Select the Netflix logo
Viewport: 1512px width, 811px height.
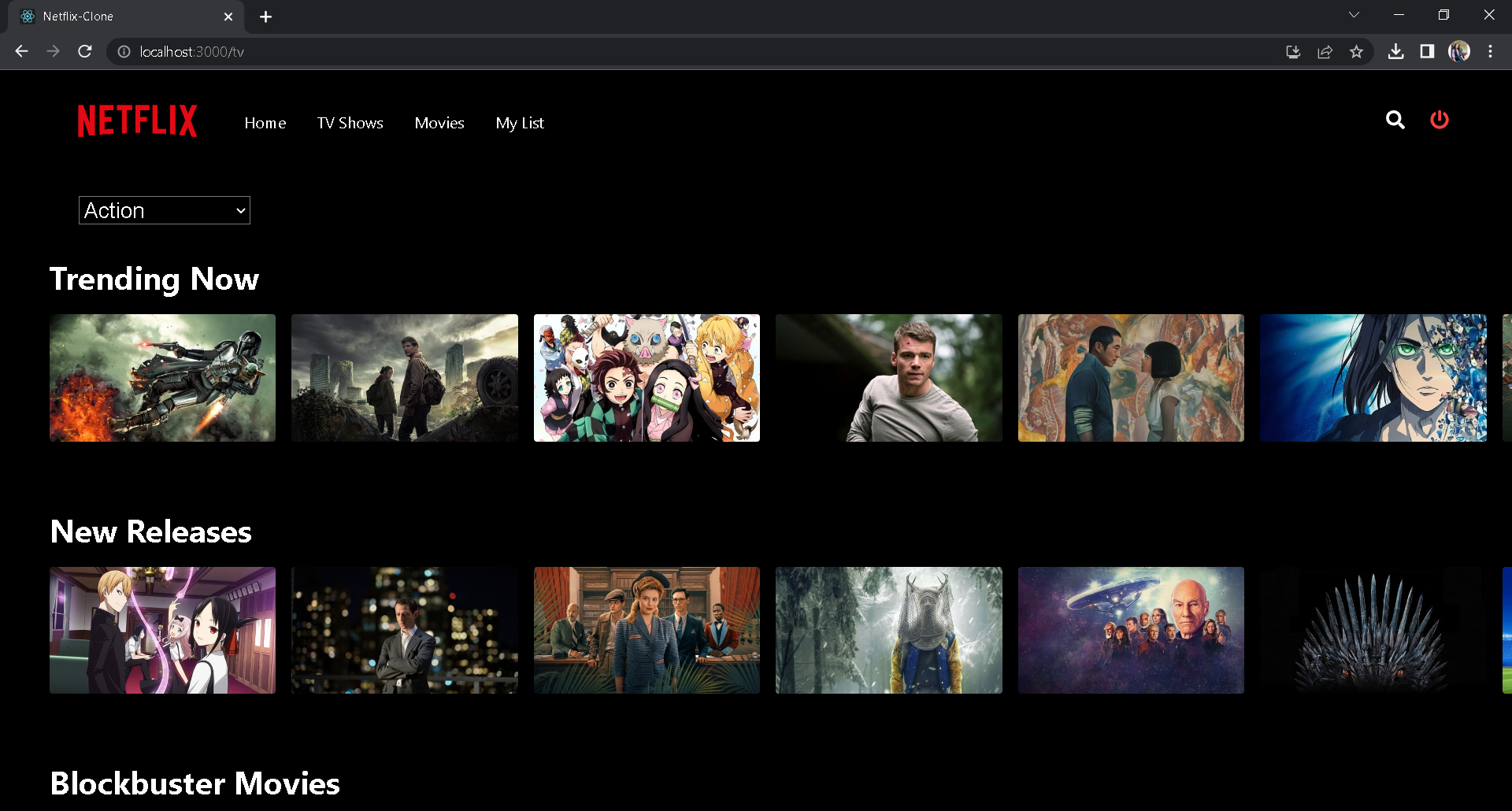[x=137, y=120]
